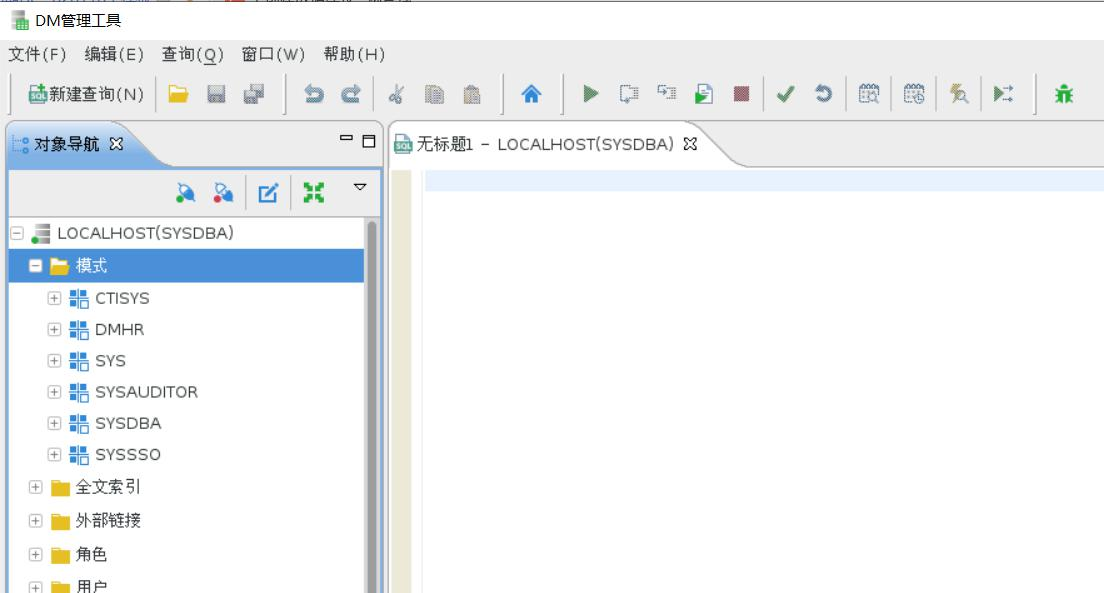Image resolution: width=1104 pixels, height=593 pixels.
Task: Open the 窗口(W) menu
Action: (273, 54)
